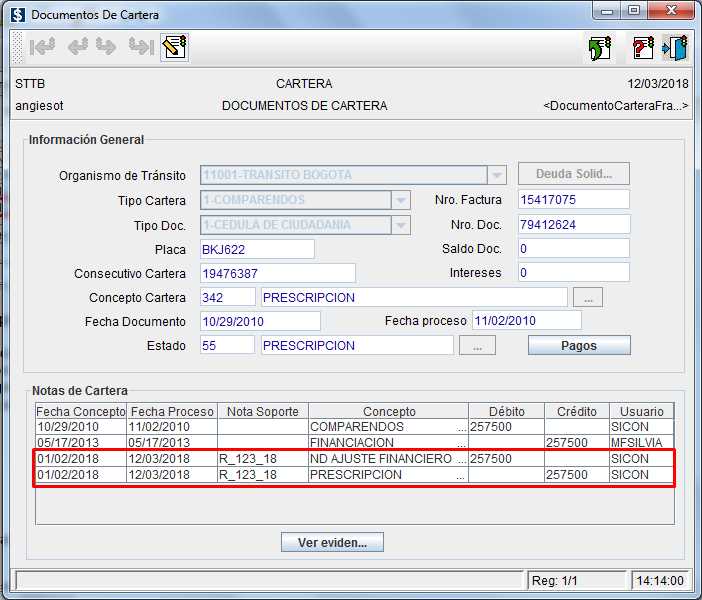Viewport: 702px width, 600px height.
Task: Click the next record arrow
Action: (107, 47)
